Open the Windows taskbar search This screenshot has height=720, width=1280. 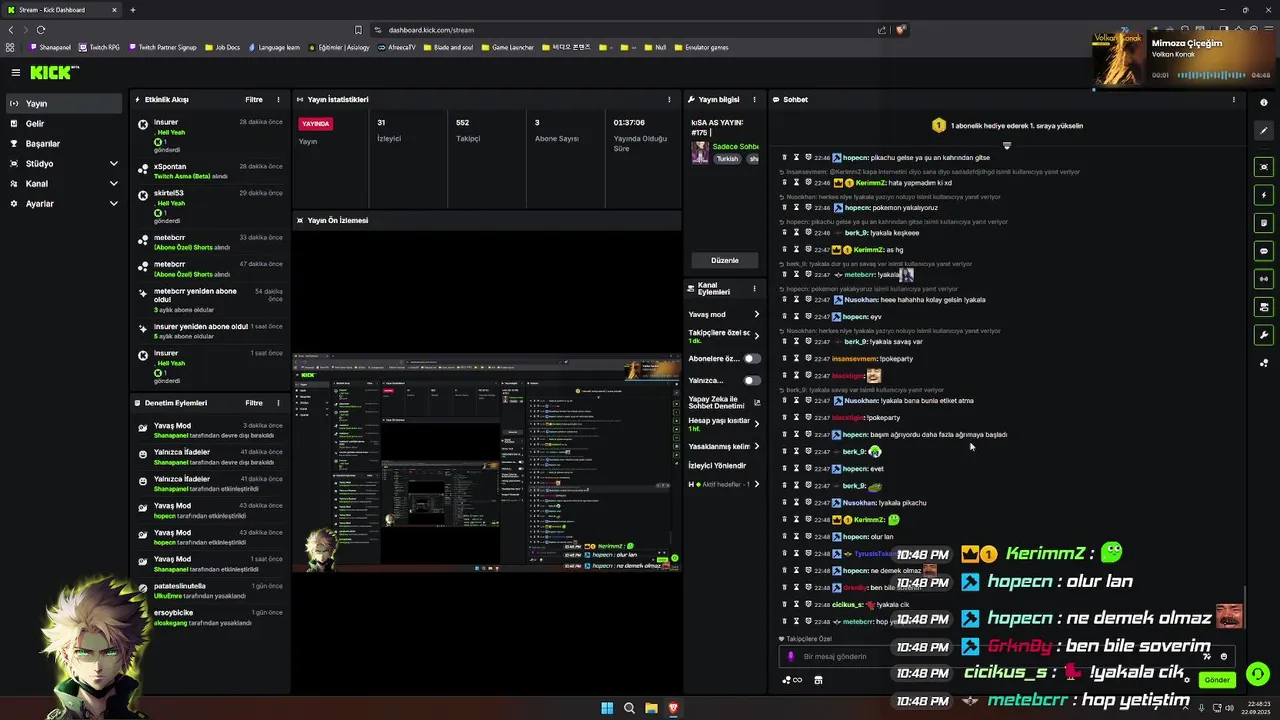[x=629, y=708]
